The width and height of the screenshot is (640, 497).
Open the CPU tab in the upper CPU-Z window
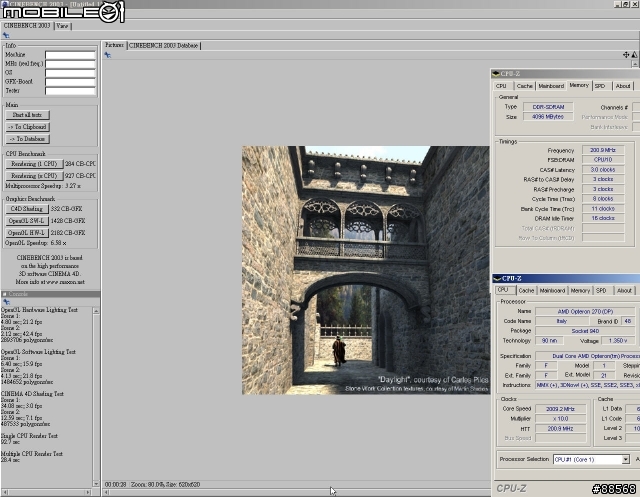pos(501,86)
